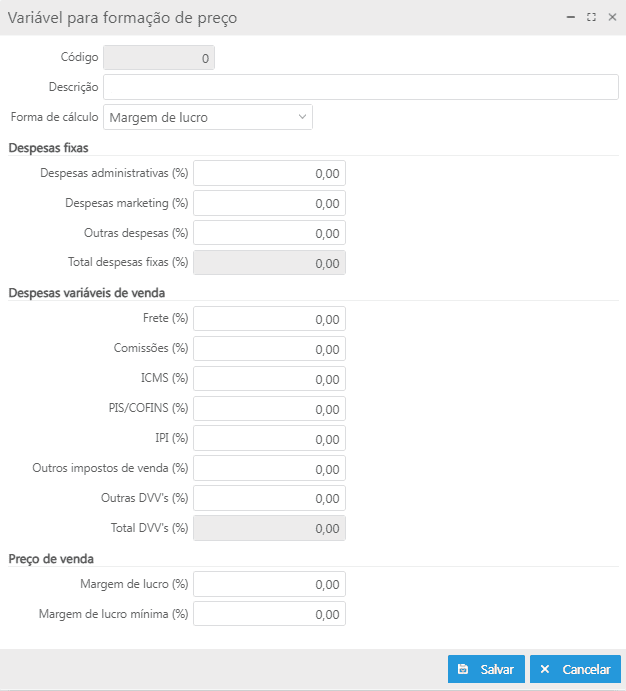
Task: Open the Forma de cálculo dropdown
Action: (208, 118)
